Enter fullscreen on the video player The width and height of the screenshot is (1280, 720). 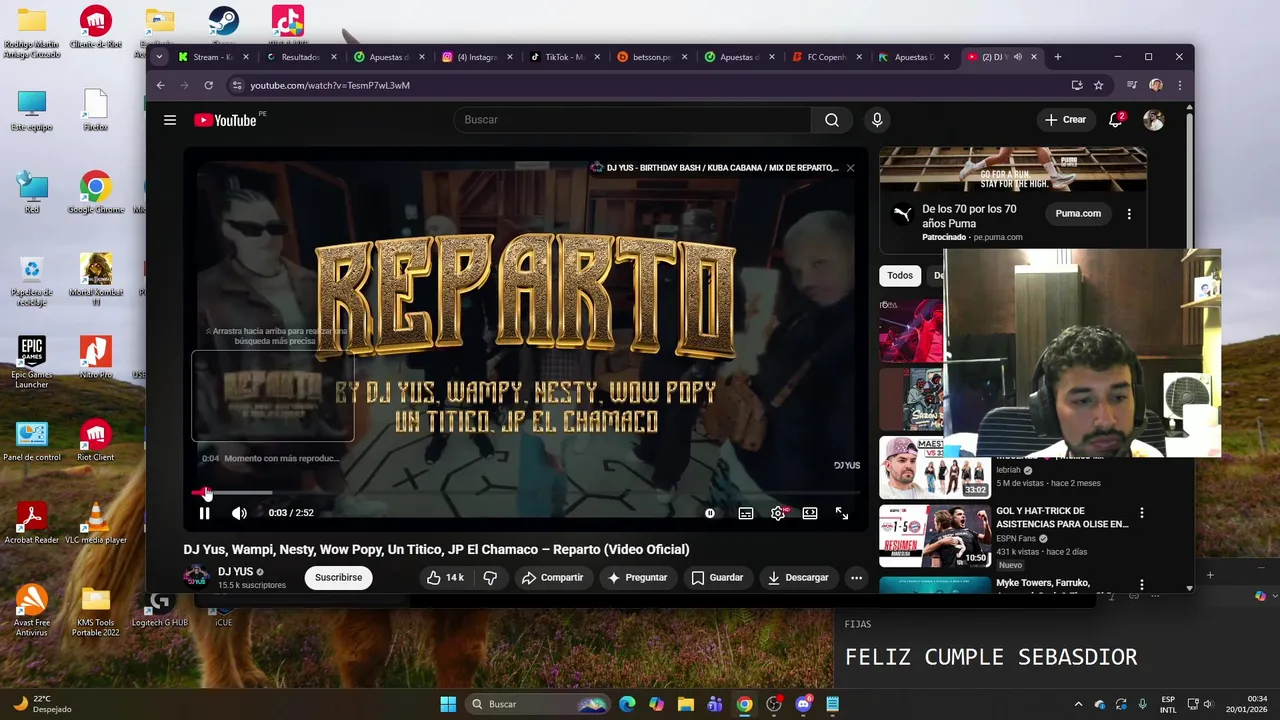(x=842, y=513)
